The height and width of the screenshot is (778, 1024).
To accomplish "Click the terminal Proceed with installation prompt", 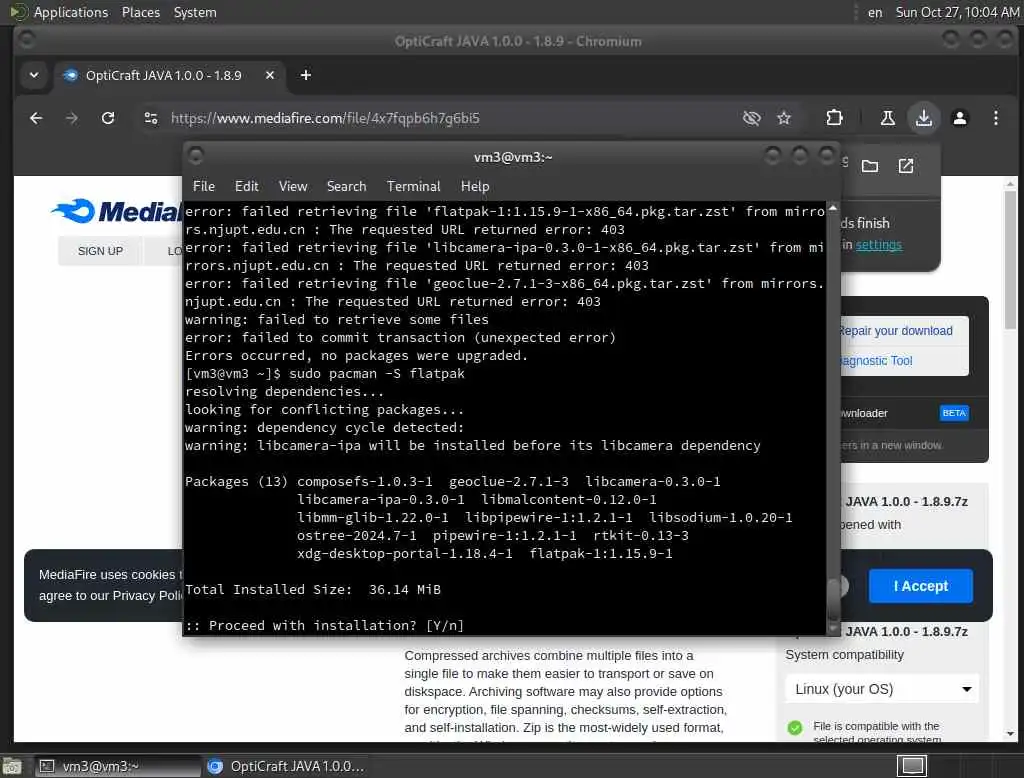I will 325,625.
